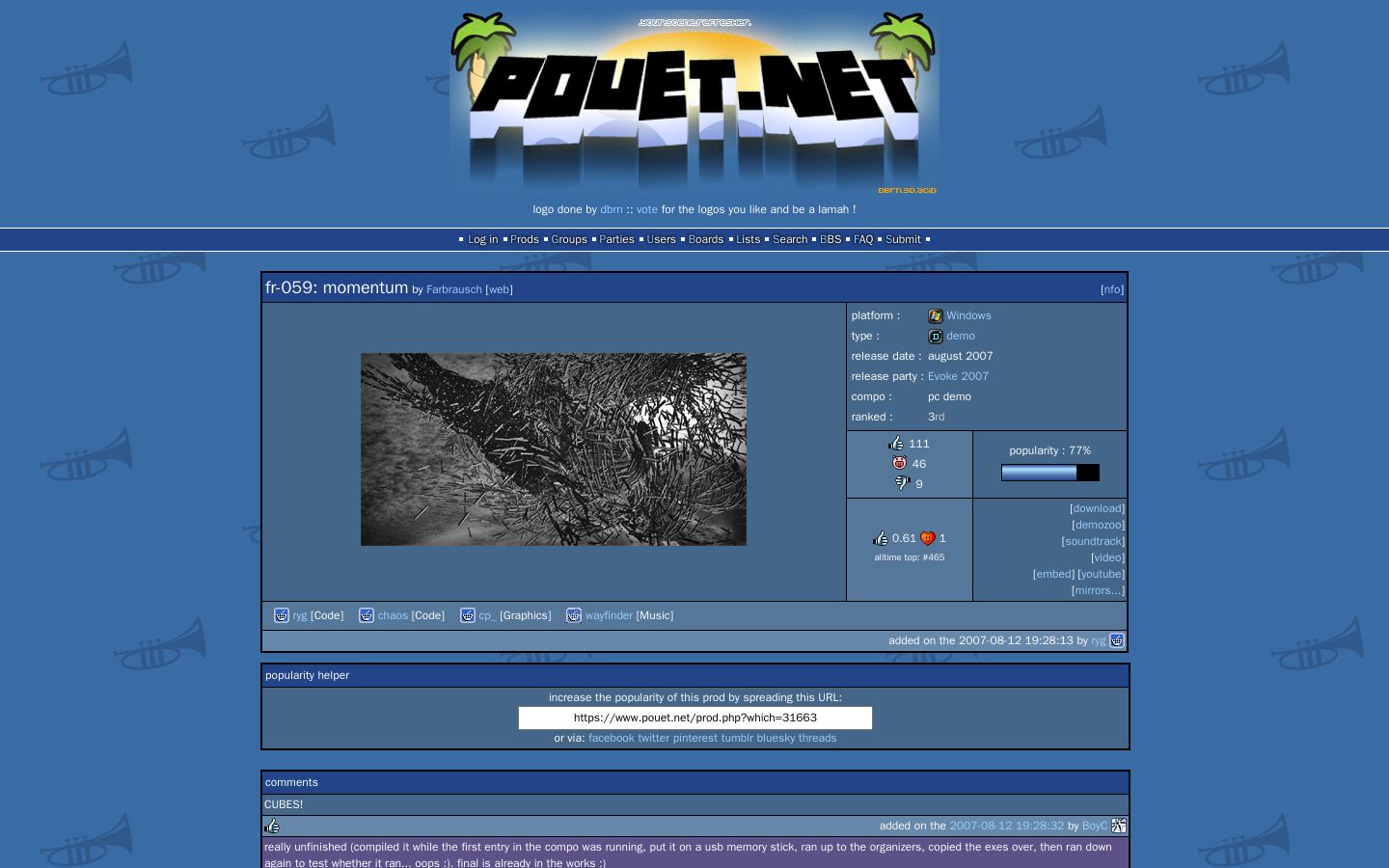Click ryg's avatar in the added-on row
Screen dimensions: 1389x868
pos(1117,640)
